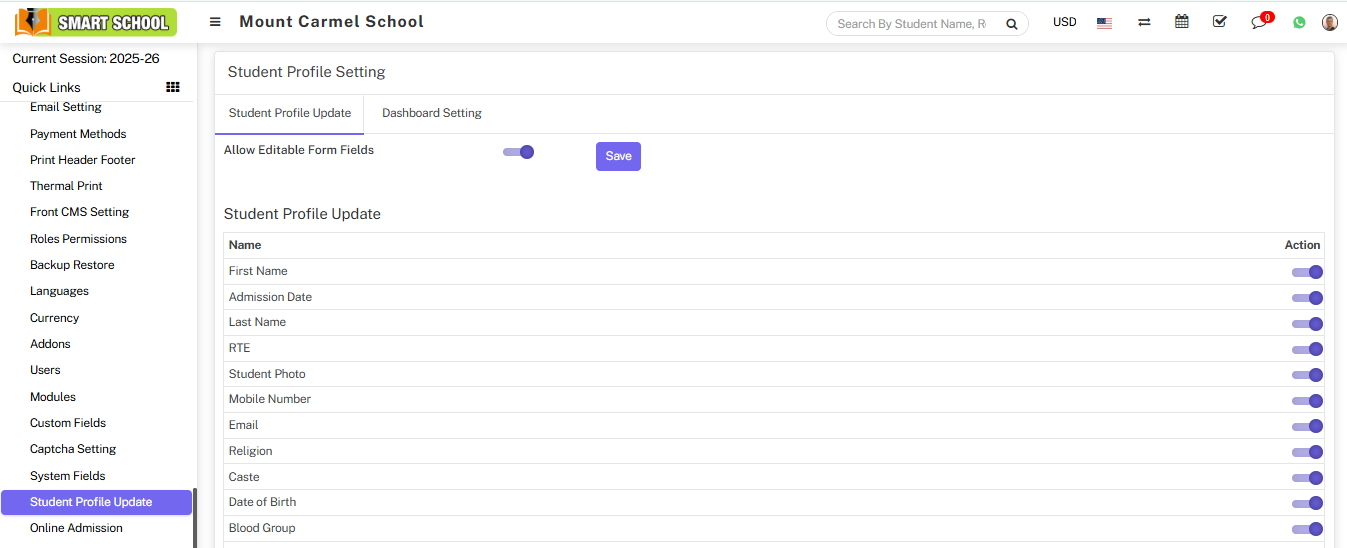Open Currency in sidebar
The height and width of the screenshot is (548, 1347).
pos(54,318)
